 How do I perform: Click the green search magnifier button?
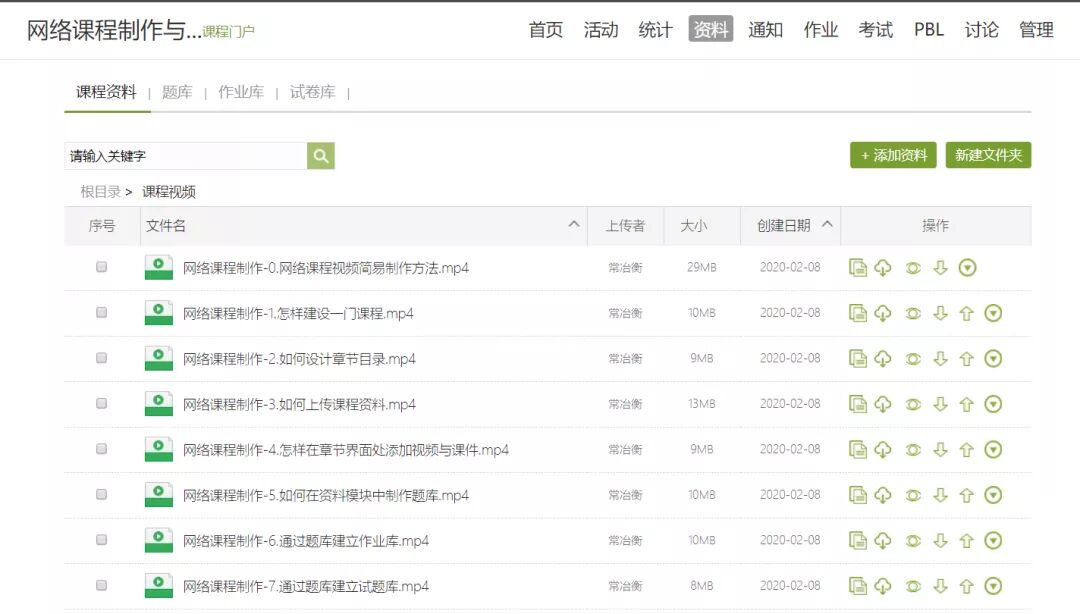pos(321,156)
